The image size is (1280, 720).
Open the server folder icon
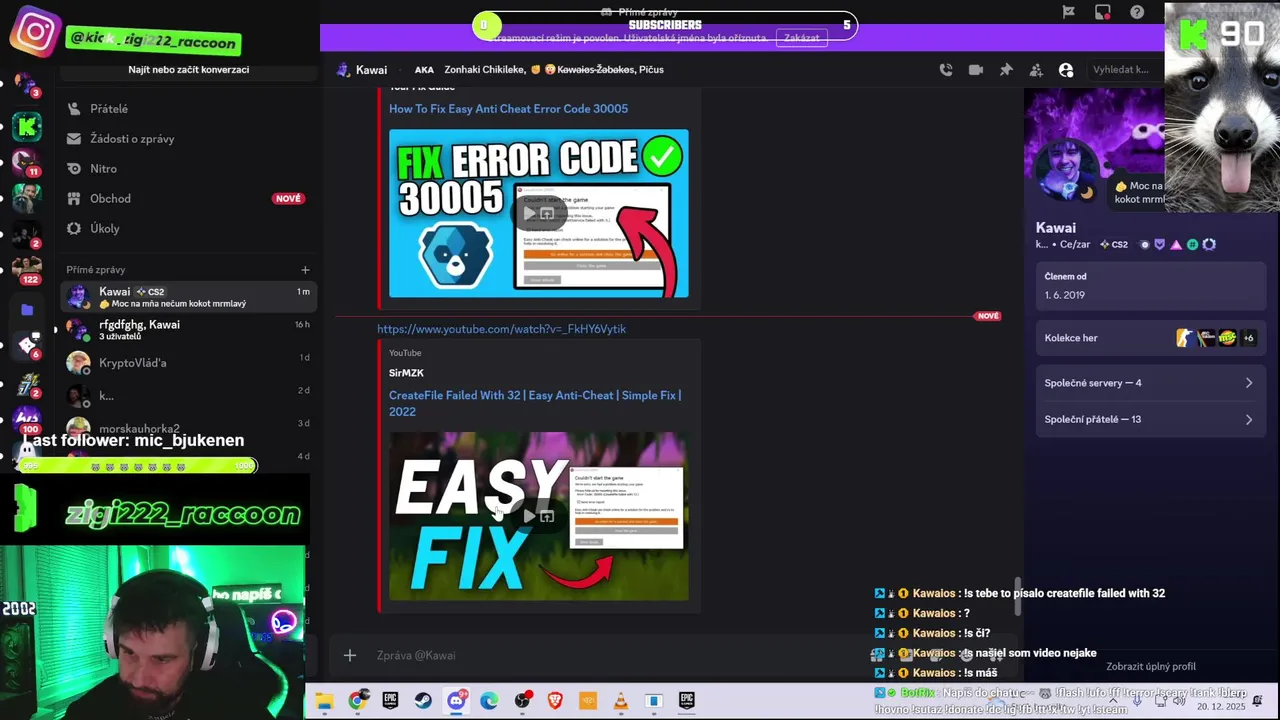pyautogui.click(x=27, y=310)
